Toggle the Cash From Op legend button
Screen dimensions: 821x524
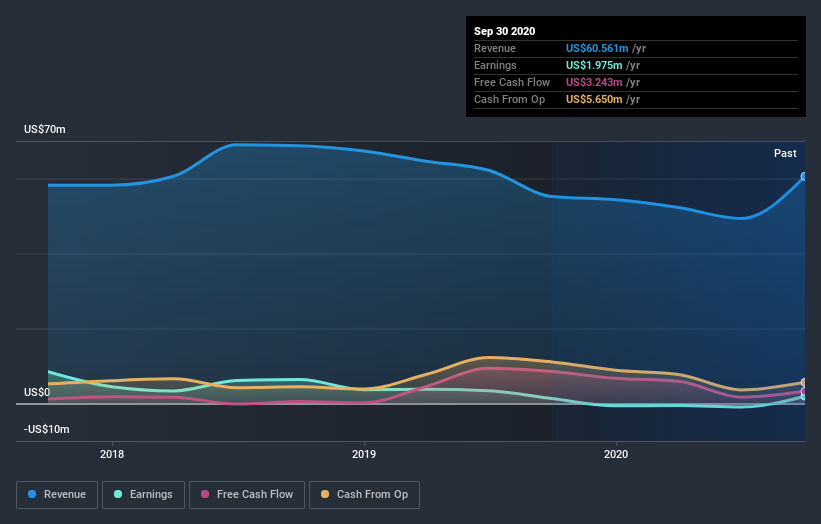tap(364, 495)
